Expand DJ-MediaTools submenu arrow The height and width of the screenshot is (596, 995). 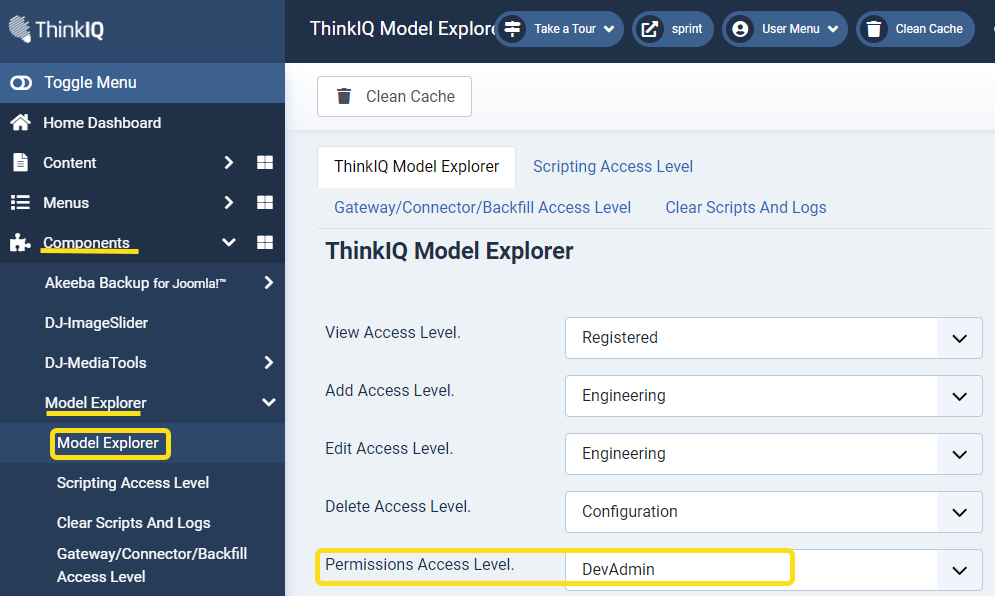(268, 362)
